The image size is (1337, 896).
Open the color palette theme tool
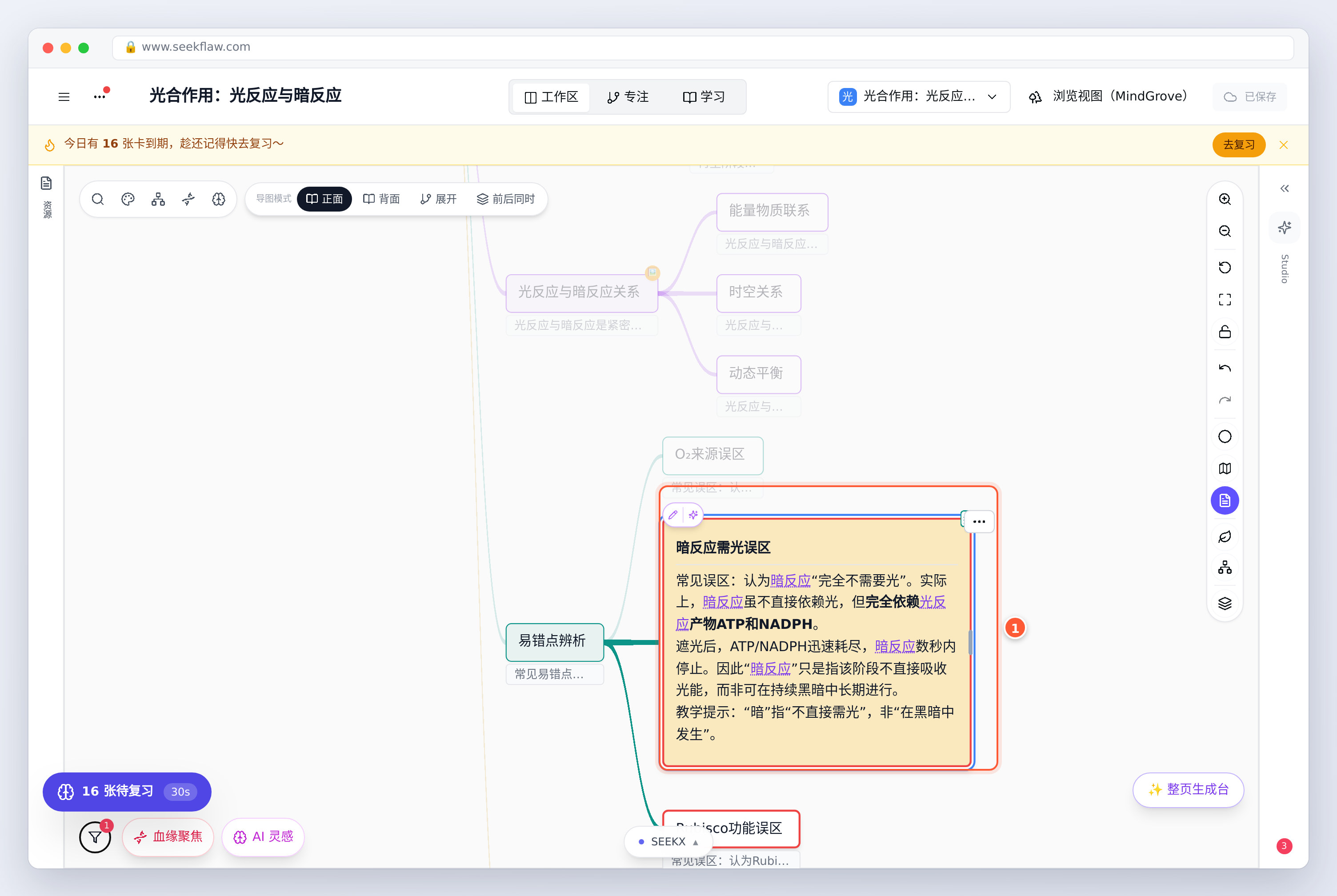[x=128, y=199]
